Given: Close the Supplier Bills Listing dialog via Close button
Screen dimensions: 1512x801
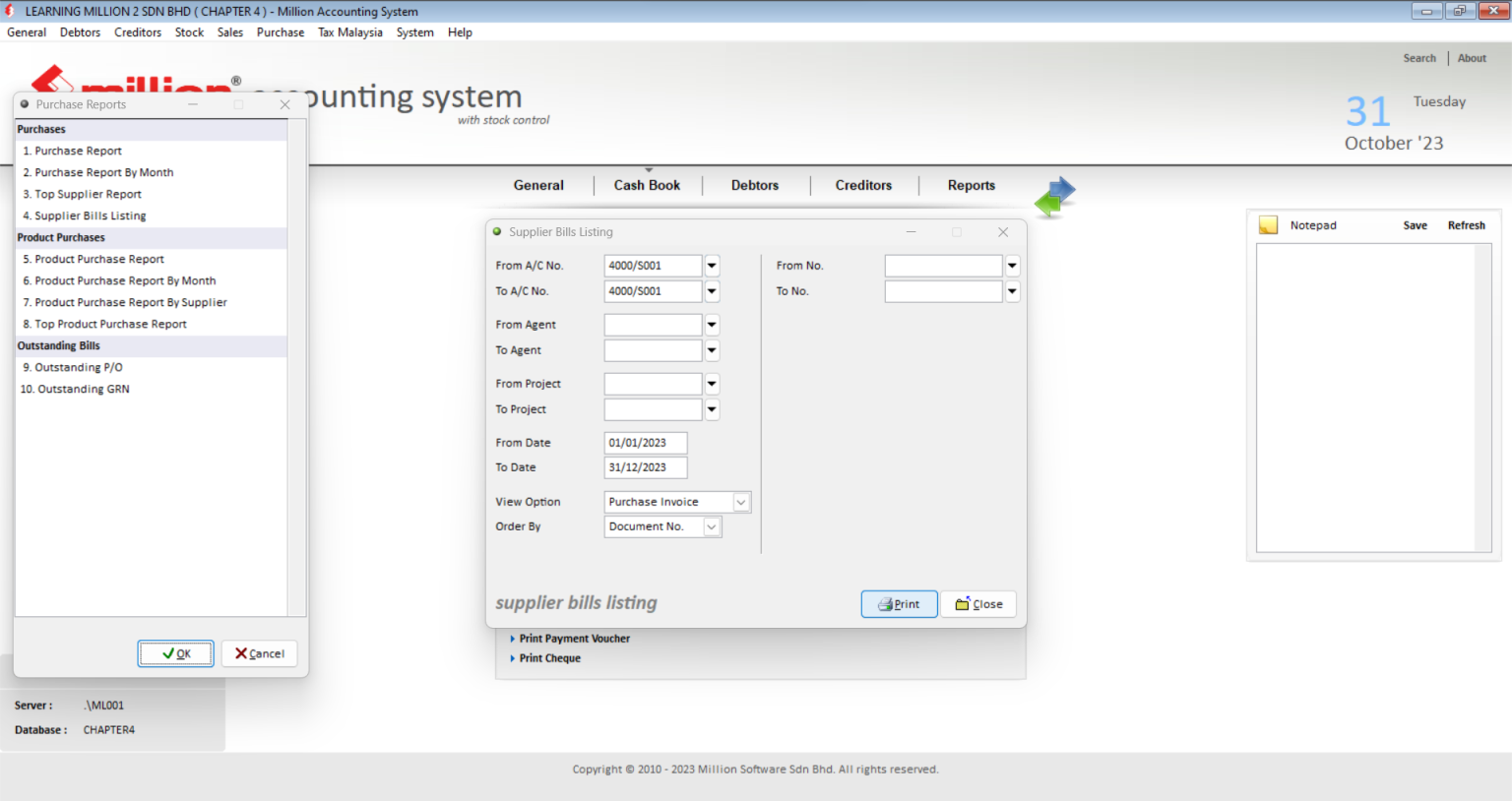Looking at the screenshot, I should coord(978,604).
